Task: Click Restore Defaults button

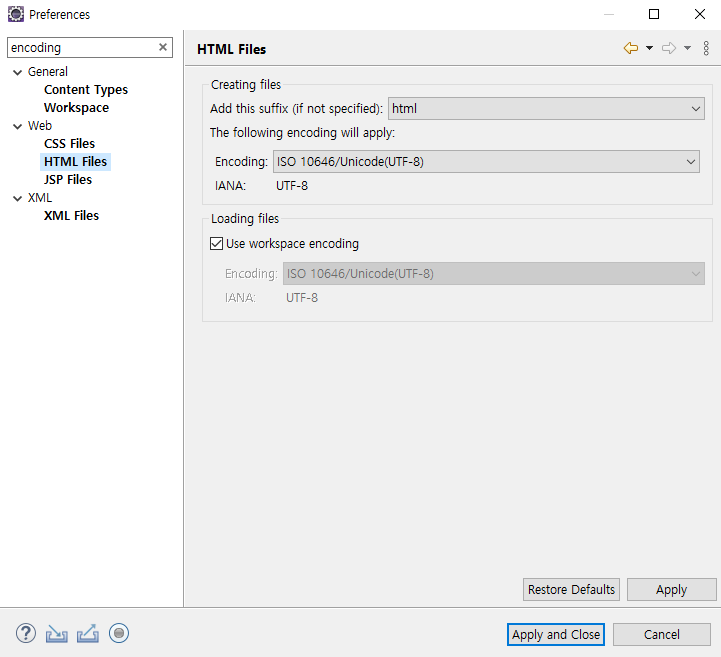Action: (571, 589)
